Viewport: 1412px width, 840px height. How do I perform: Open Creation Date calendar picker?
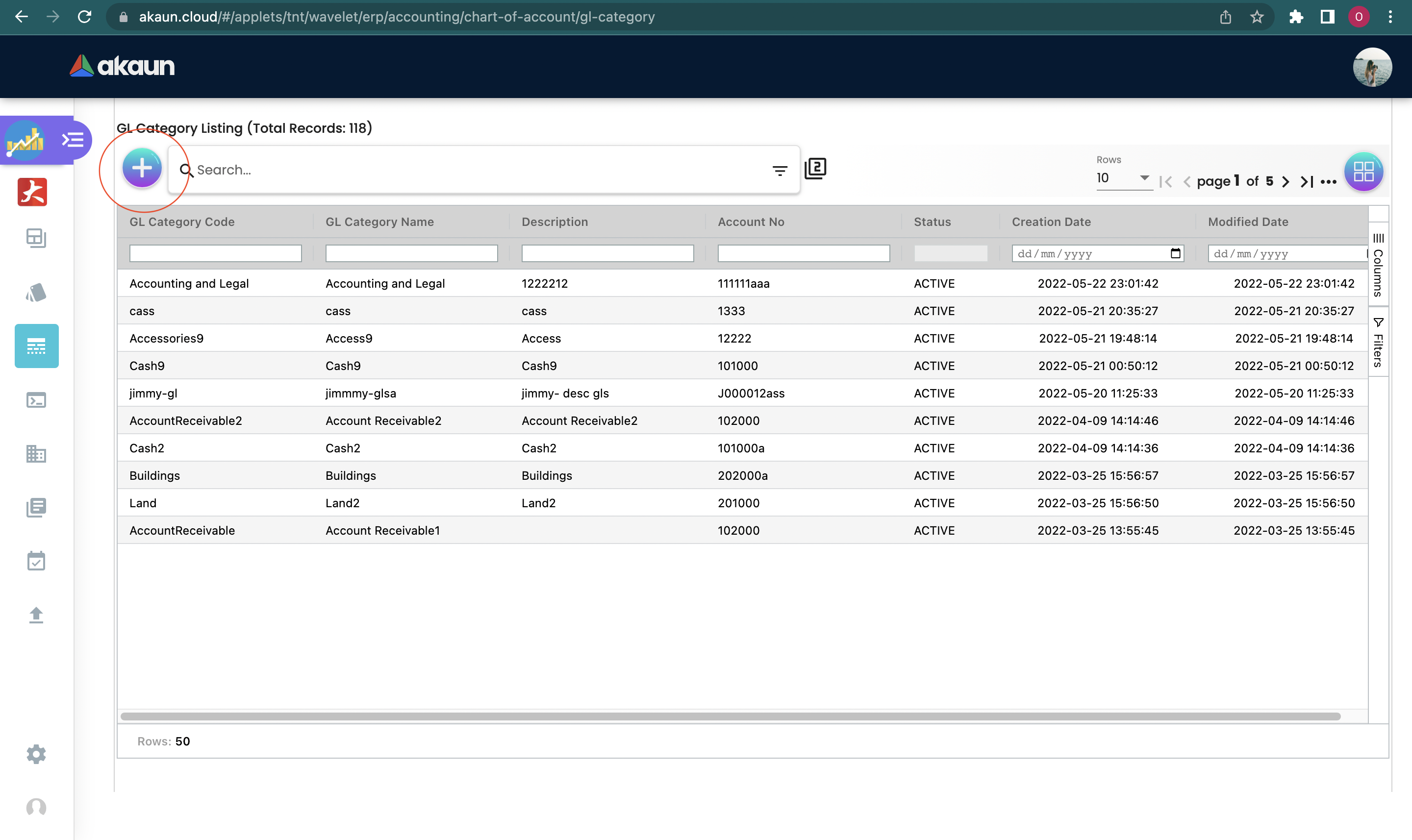click(x=1175, y=253)
